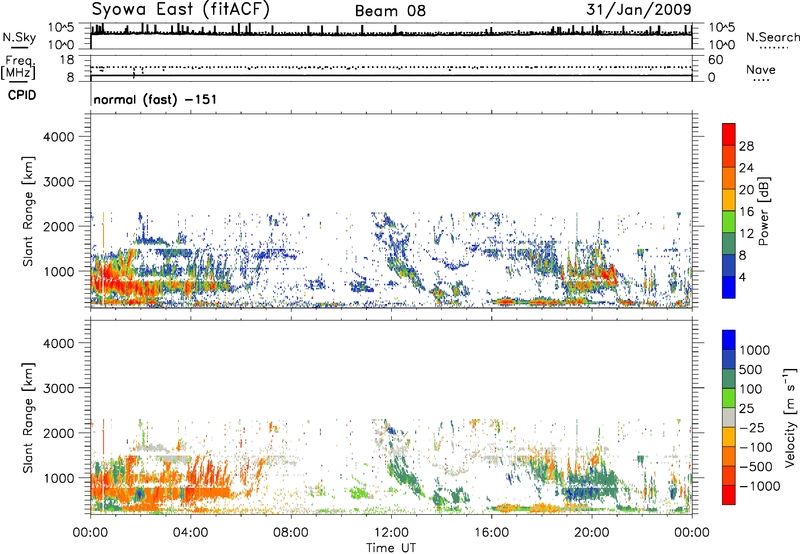Click the '500' tick on velocity colorbar
Screen dimensions: 800x554
[750, 369]
